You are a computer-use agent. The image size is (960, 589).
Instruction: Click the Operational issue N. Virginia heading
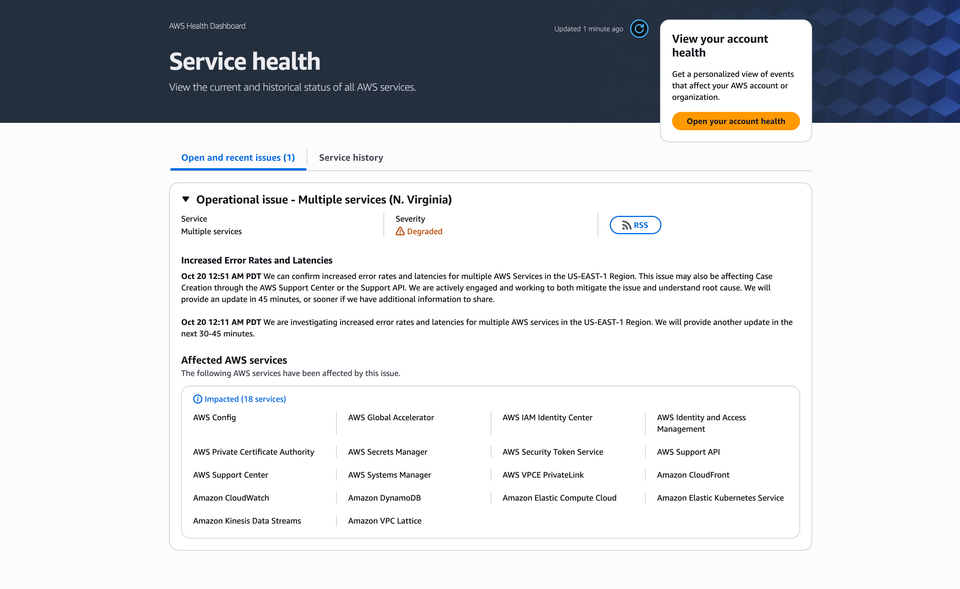pos(324,200)
